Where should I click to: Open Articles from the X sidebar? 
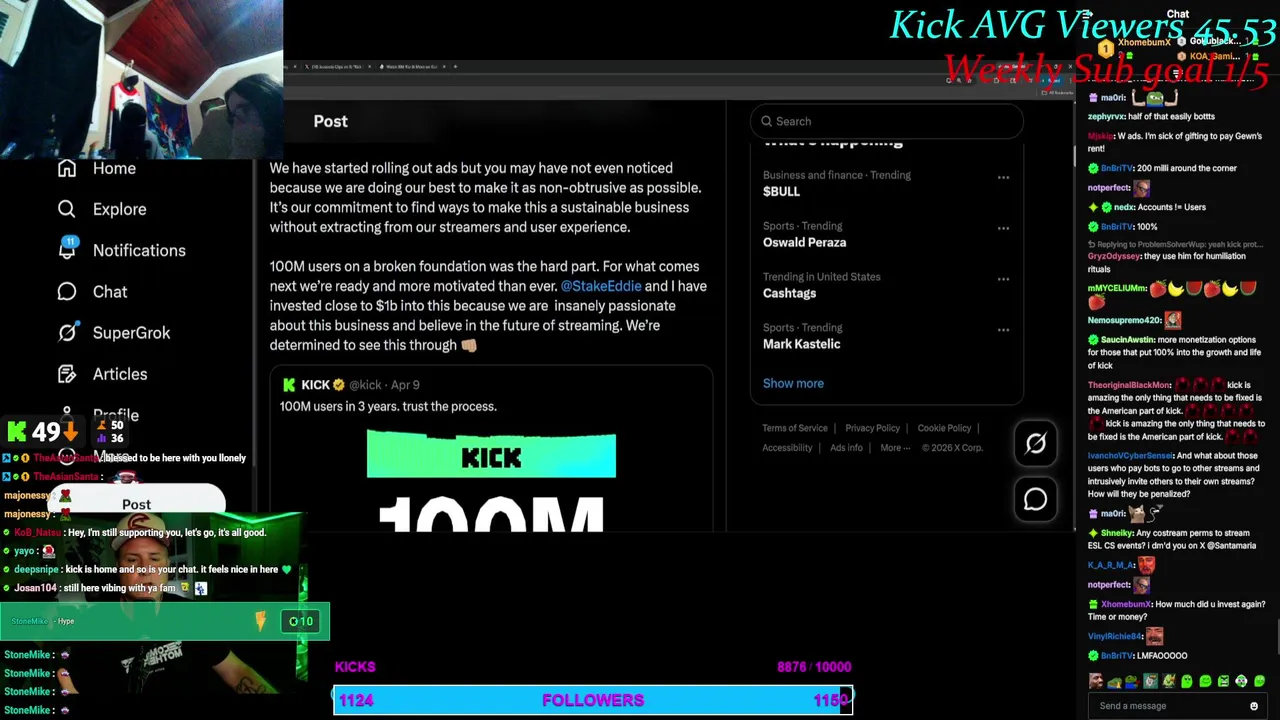(x=102, y=374)
